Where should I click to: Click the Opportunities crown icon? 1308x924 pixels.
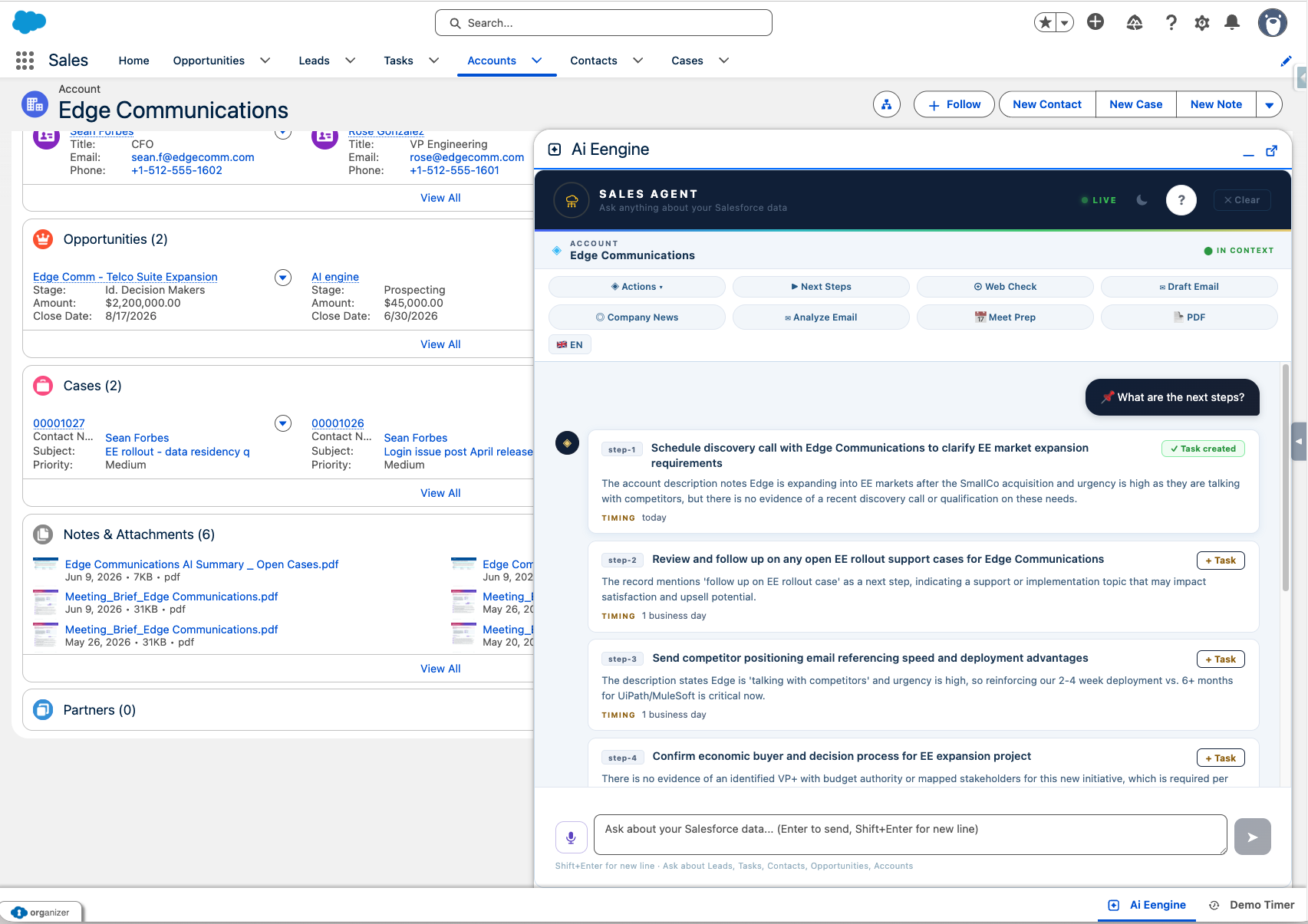click(43, 239)
